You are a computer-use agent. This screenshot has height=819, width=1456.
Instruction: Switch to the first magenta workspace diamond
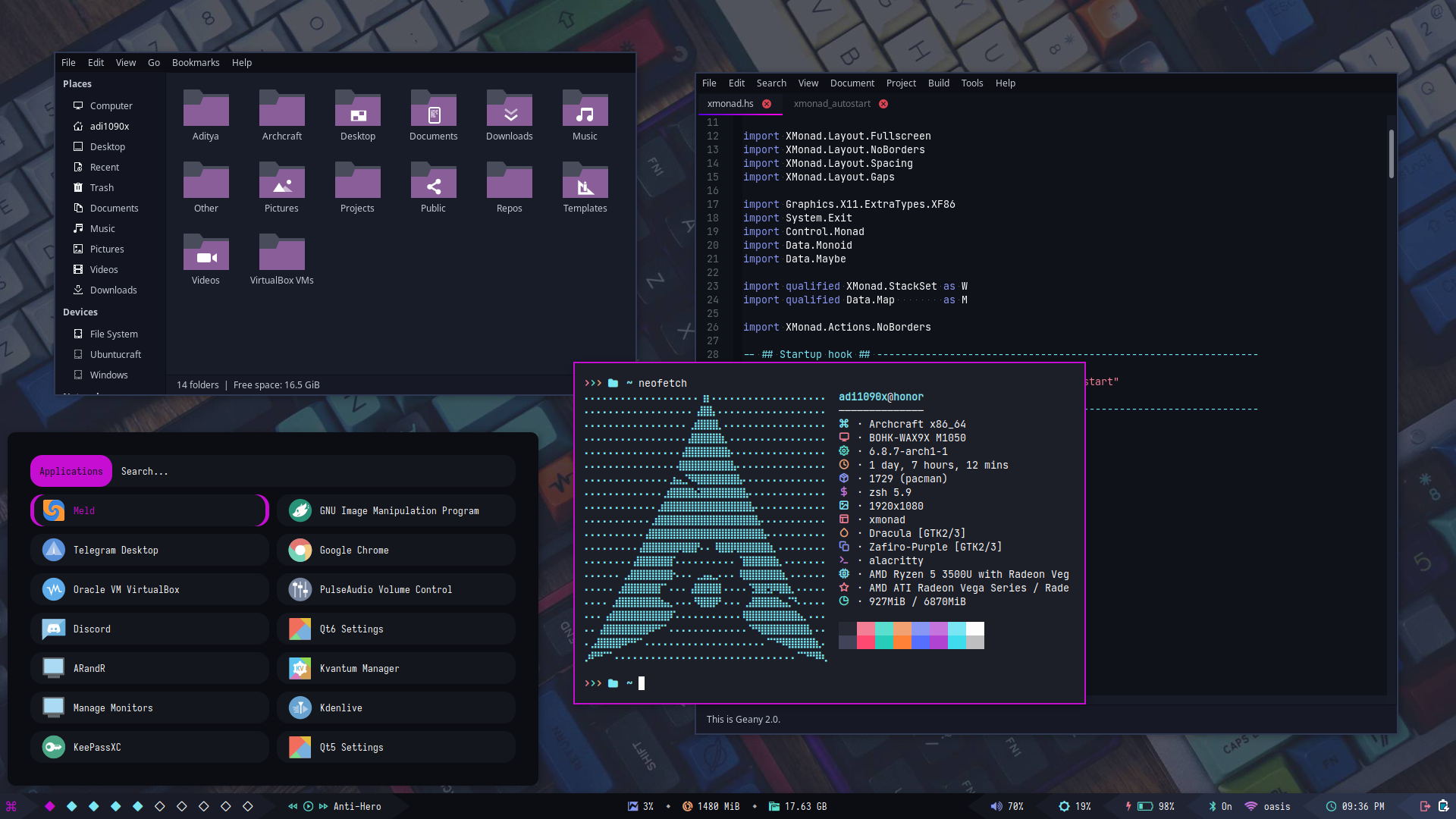coord(50,807)
